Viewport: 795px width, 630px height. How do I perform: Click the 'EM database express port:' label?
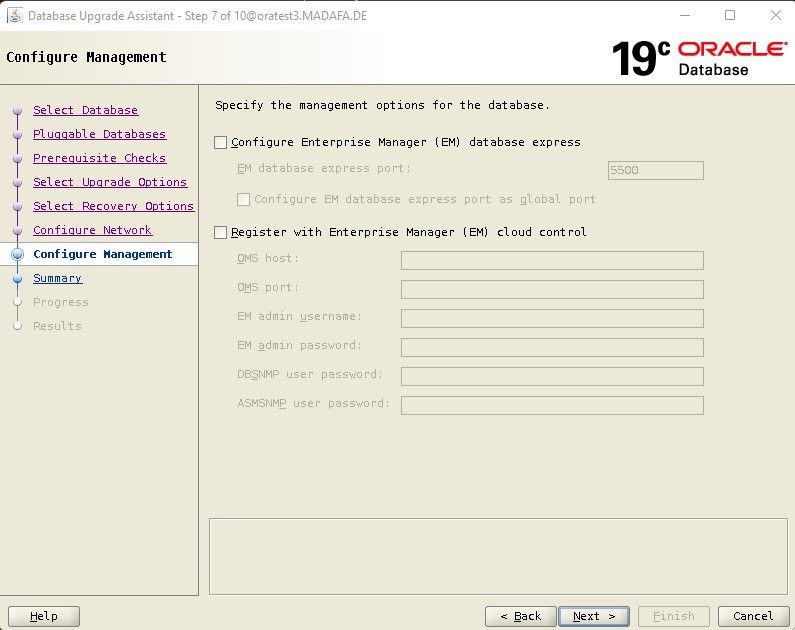click(x=324, y=168)
